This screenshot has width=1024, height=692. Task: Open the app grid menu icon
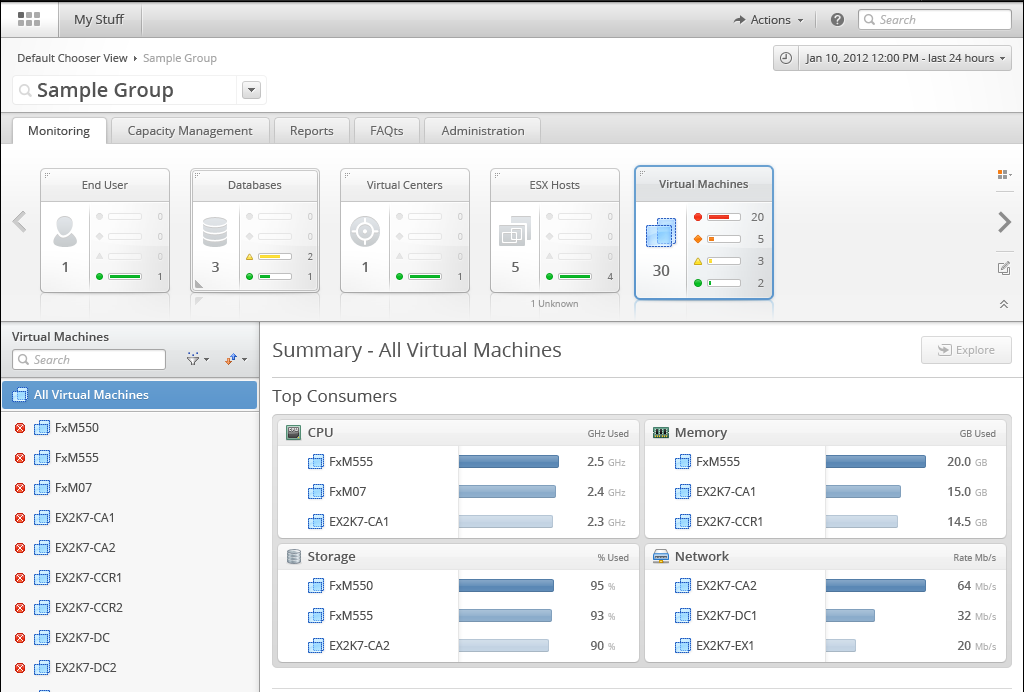[29, 19]
